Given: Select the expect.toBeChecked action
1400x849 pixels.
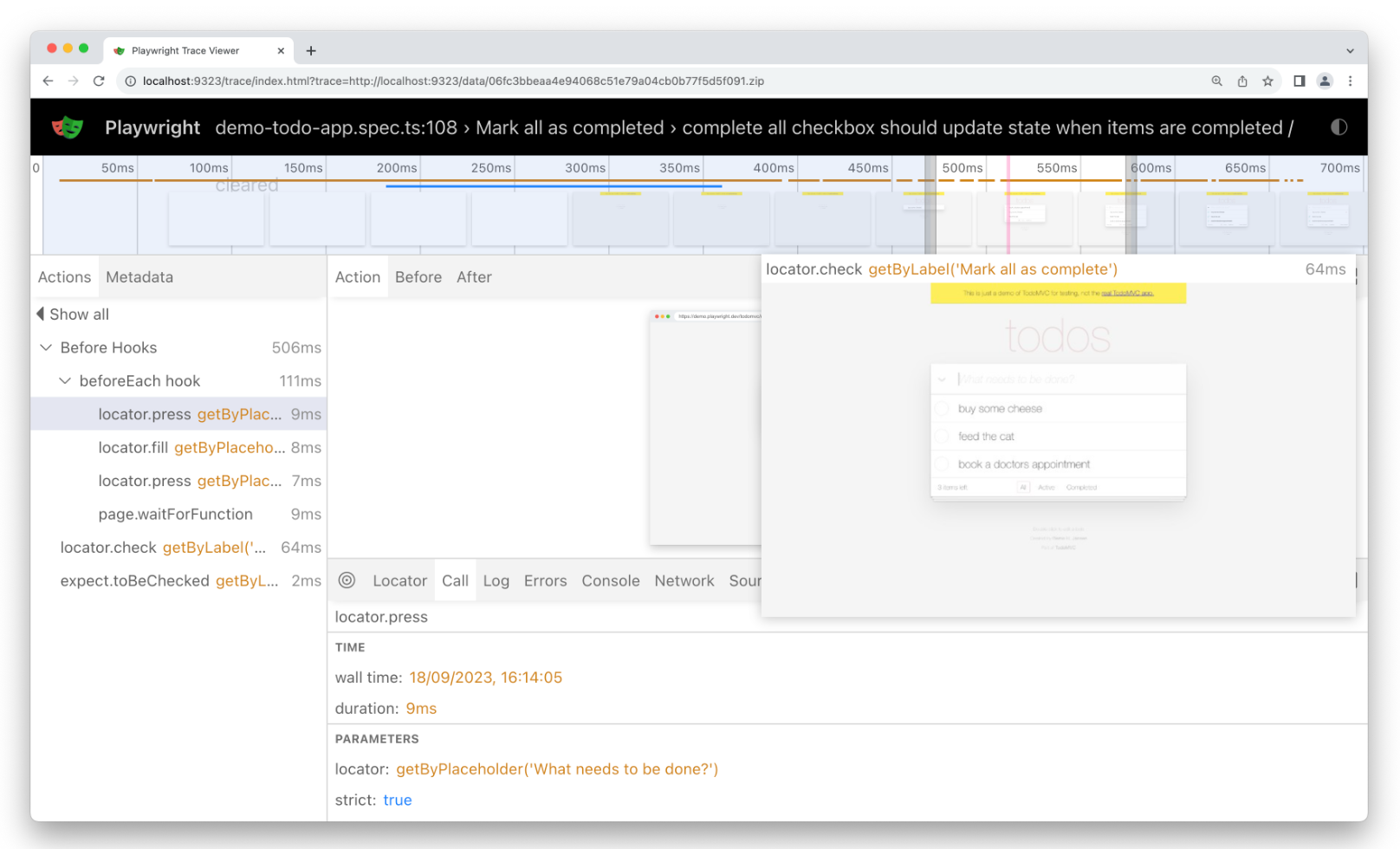Looking at the screenshot, I should click(x=178, y=580).
